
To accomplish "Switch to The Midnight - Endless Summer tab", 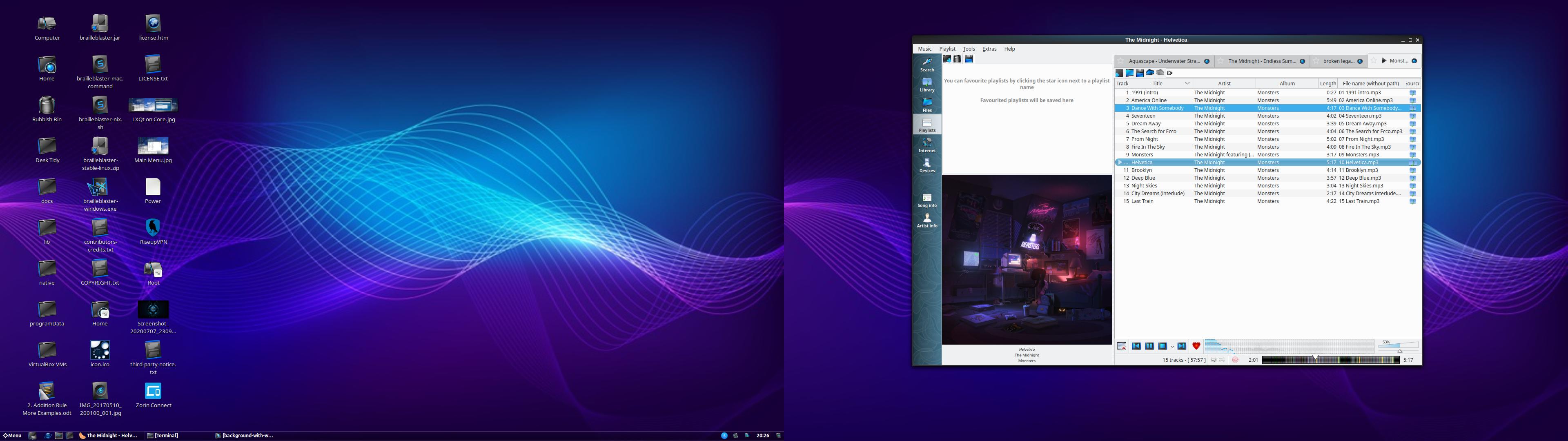I will click(x=1262, y=61).
